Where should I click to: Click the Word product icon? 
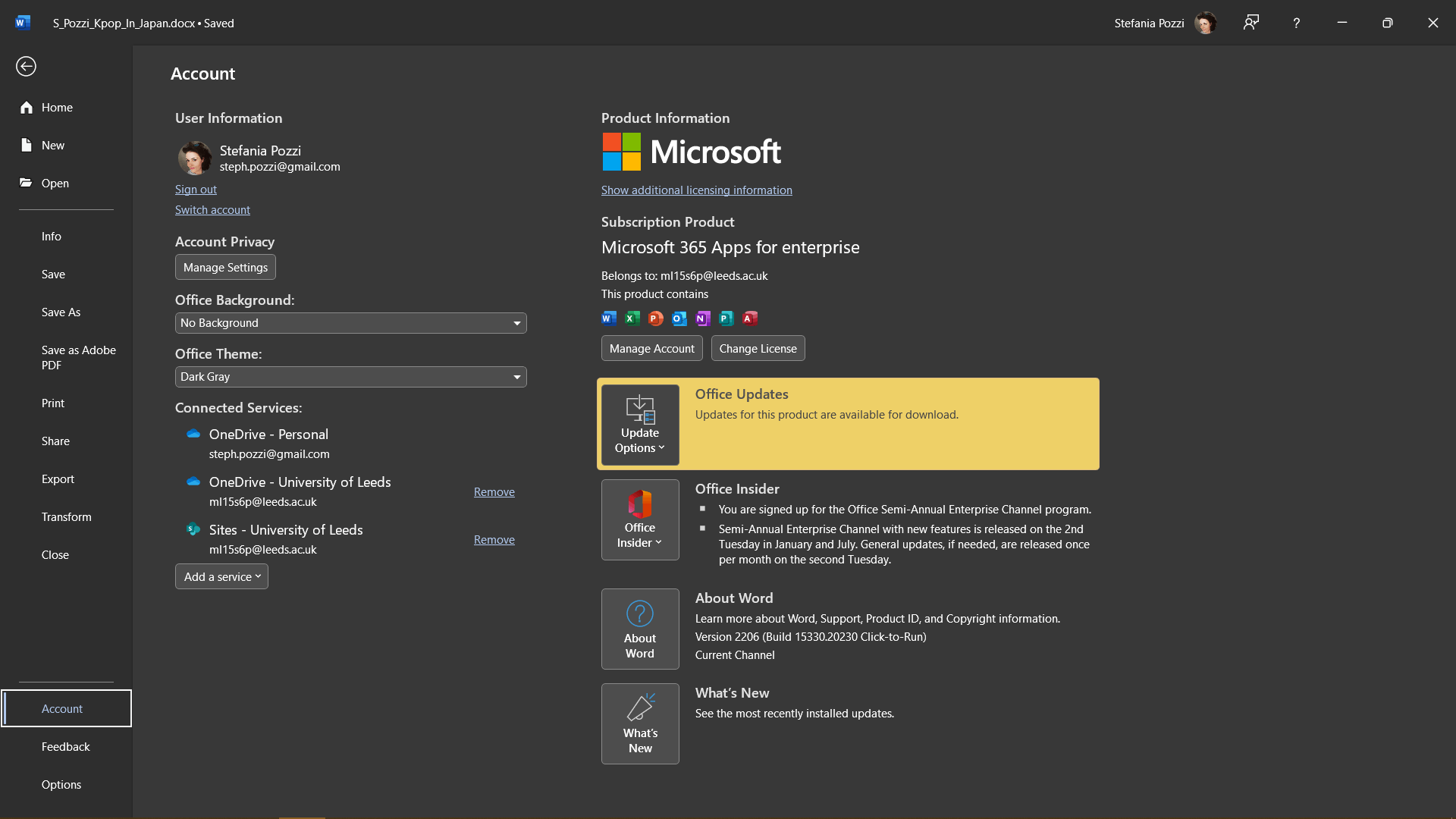609,318
